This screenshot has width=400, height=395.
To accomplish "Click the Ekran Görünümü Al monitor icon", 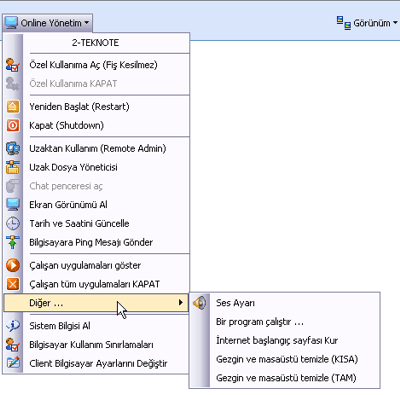I will pyautogui.click(x=13, y=204).
